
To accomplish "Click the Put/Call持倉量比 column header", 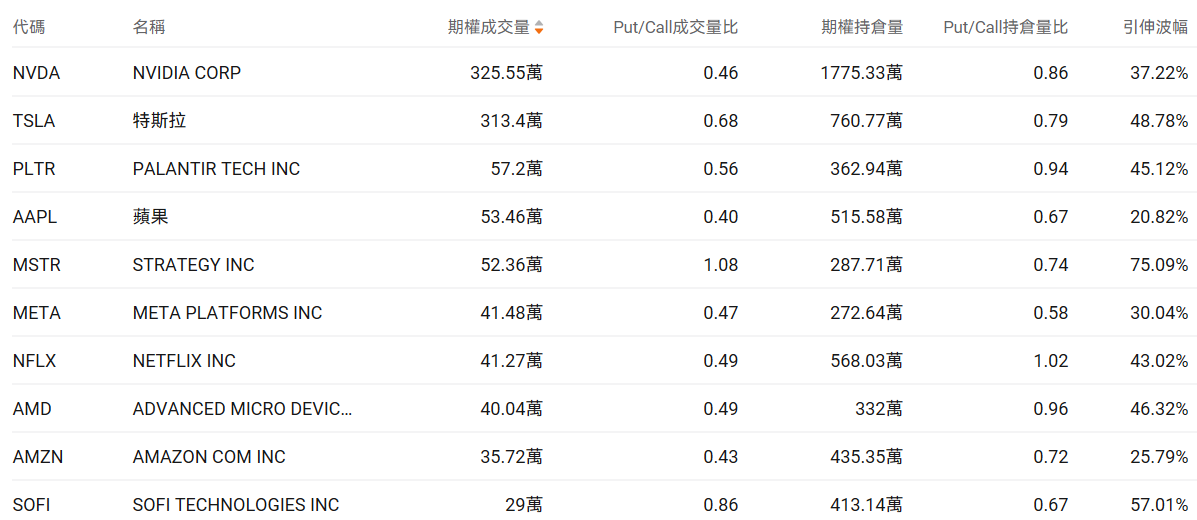I will click(1005, 28).
